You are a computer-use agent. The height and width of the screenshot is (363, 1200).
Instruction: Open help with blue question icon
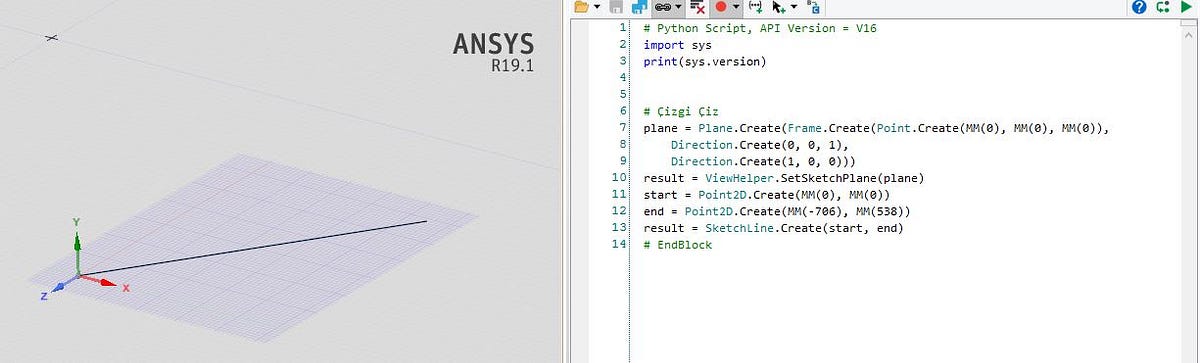coord(1139,6)
